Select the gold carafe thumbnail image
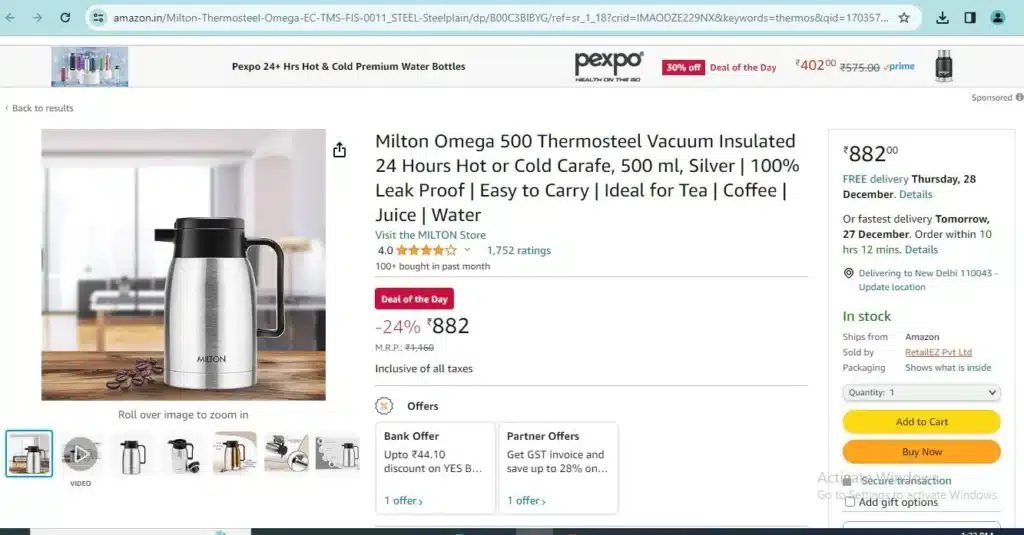Image resolution: width=1024 pixels, height=535 pixels. (x=234, y=453)
